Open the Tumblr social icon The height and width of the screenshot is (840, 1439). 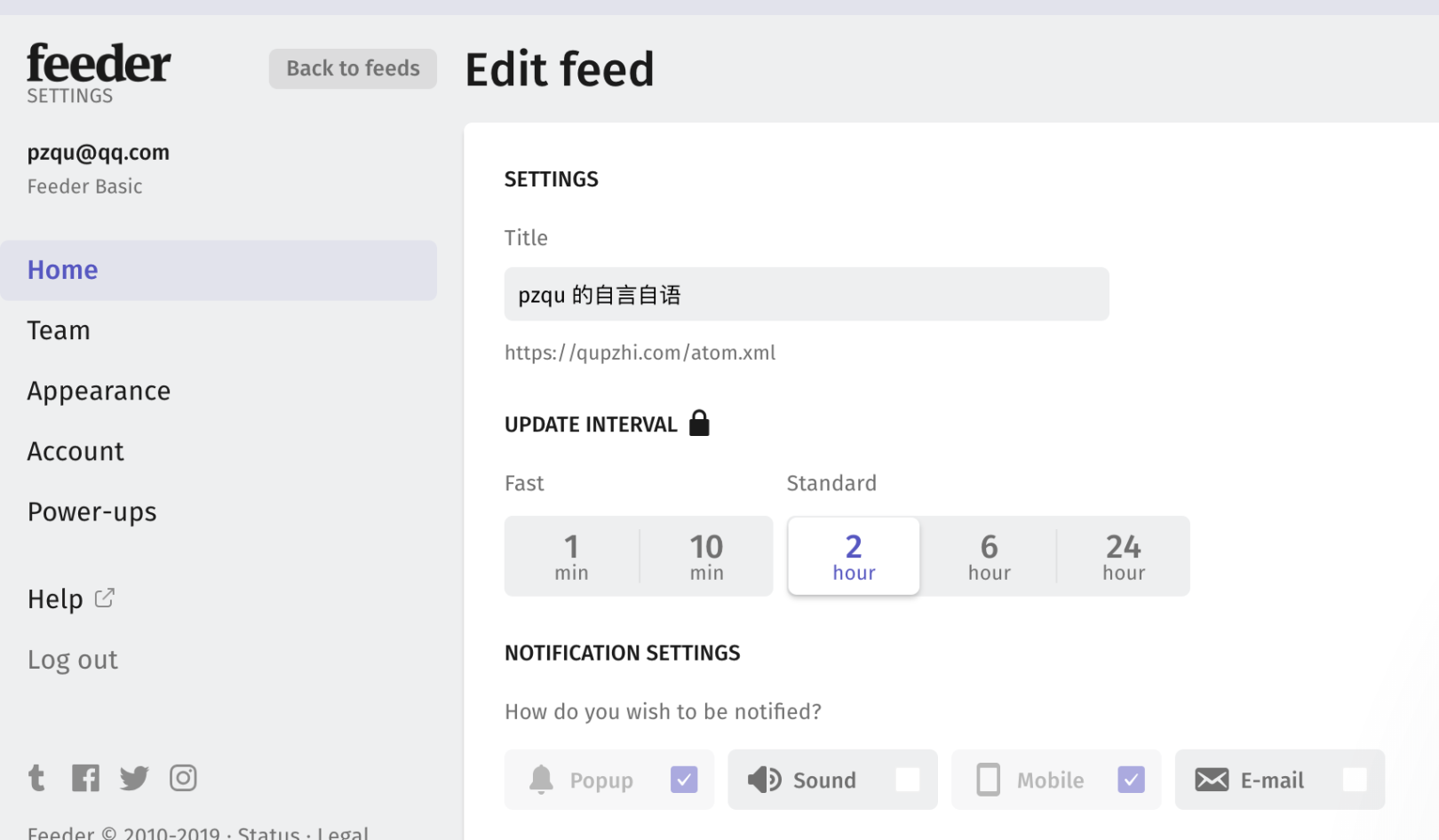[36, 778]
